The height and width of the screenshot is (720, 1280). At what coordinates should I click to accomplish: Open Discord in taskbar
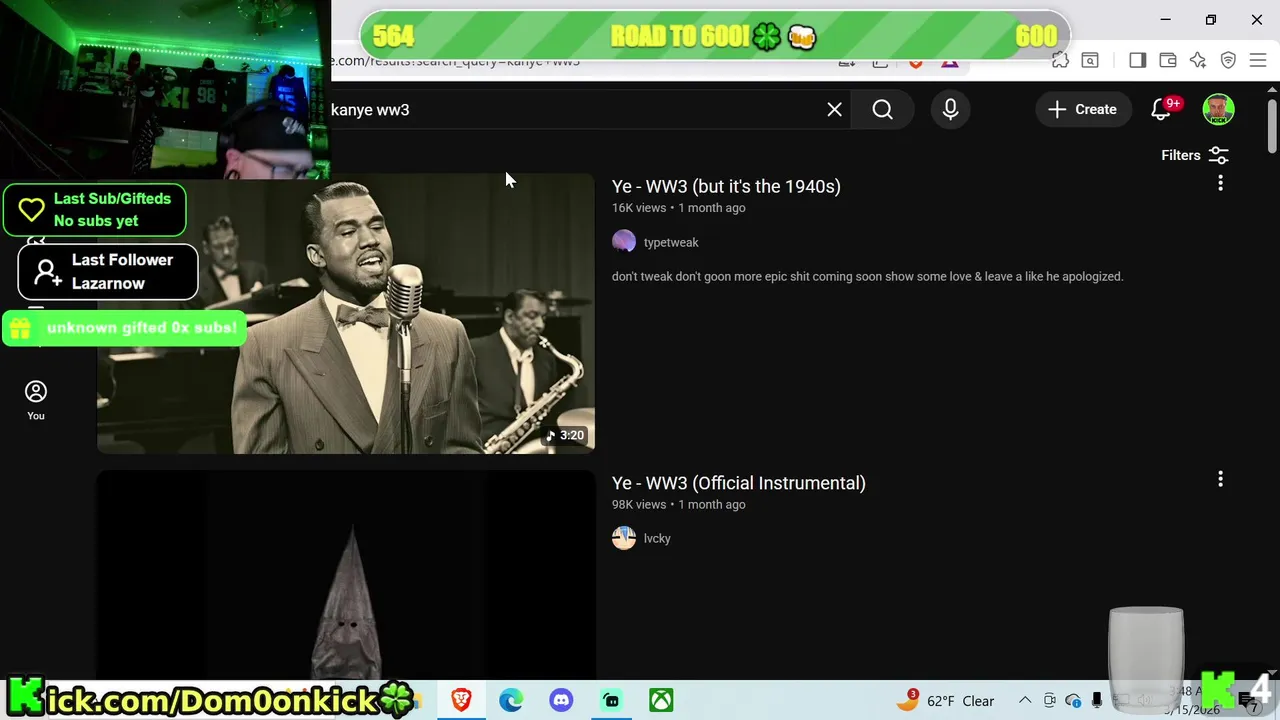tap(561, 700)
